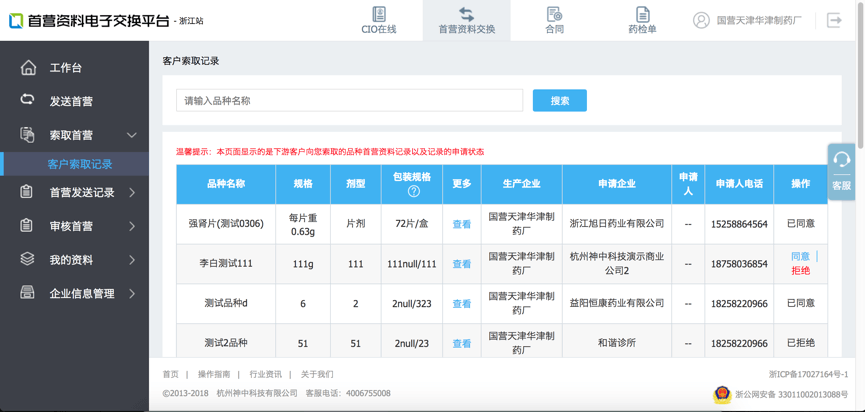Screen dimensions: 865x412
Task: Expand the 首营发送记录 chevron
Action: point(132,192)
